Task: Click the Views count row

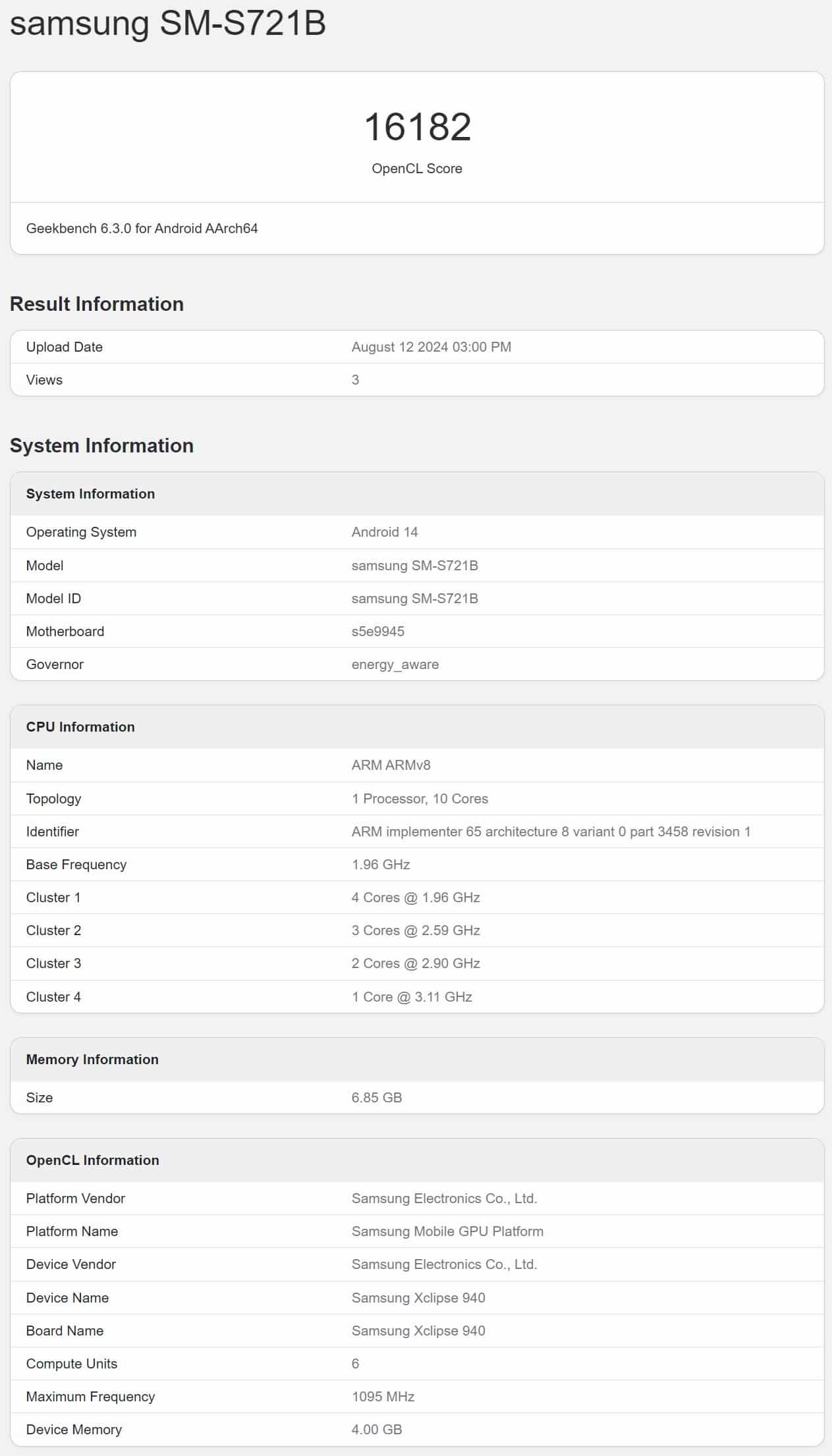Action: [417, 380]
